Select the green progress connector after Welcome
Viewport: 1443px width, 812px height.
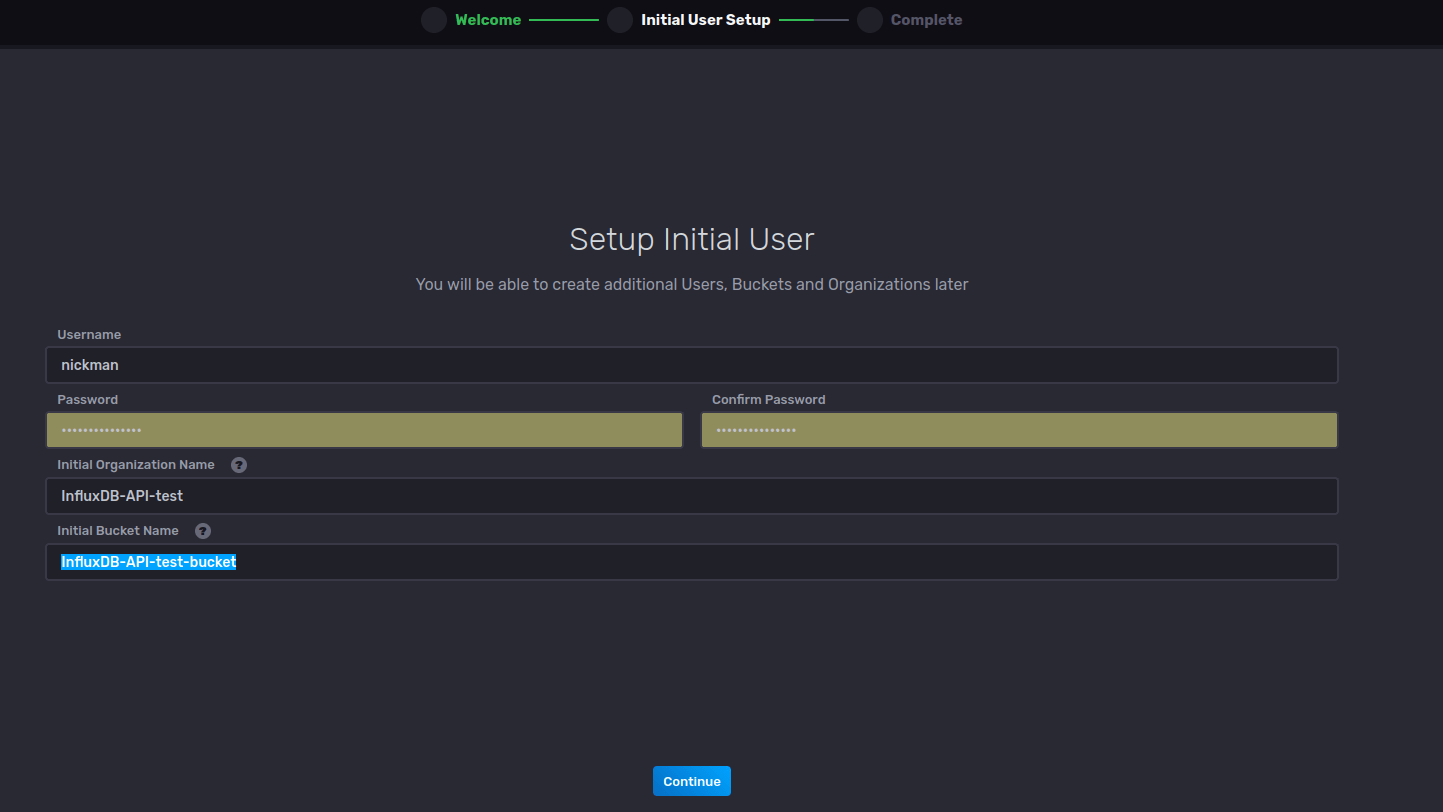tap(564, 20)
